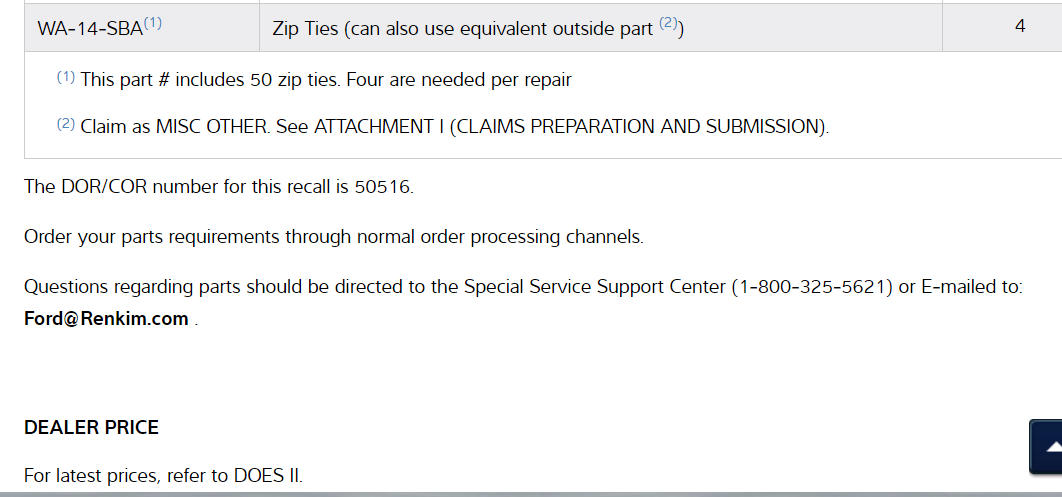Click footnote marker (2) after 'outside part'
Image resolution: width=1062 pixels, height=497 pixels.
[669, 24]
